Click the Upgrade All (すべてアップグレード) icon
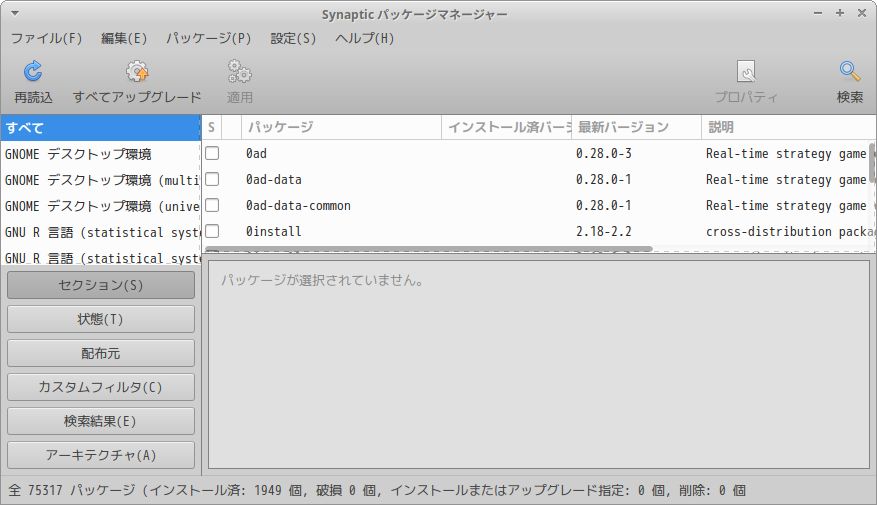 (137, 72)
